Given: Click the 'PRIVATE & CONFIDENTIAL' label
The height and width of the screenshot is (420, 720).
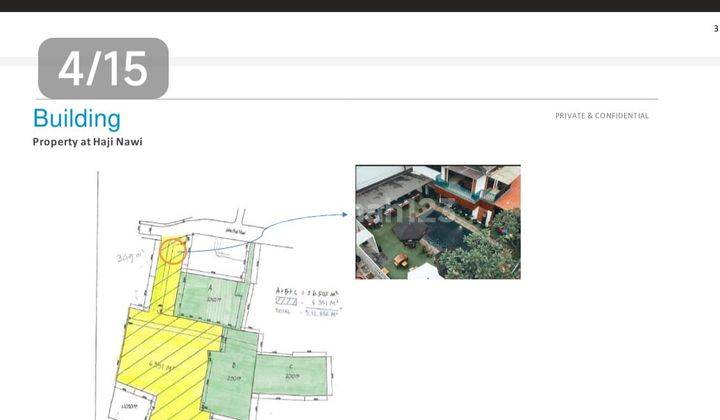Looking at the screenshot, I should coord(602,116).
